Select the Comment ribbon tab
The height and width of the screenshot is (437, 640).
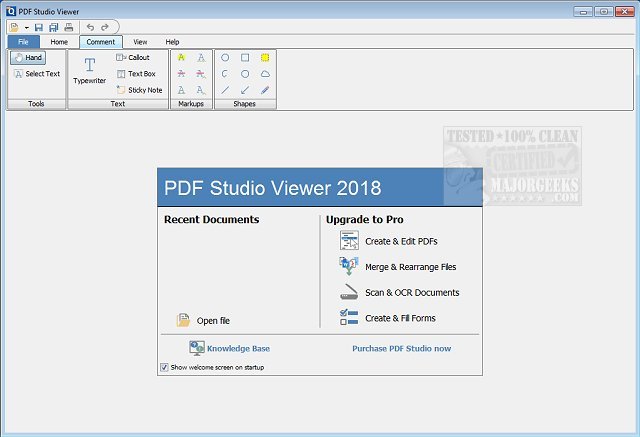pos(100,42)
